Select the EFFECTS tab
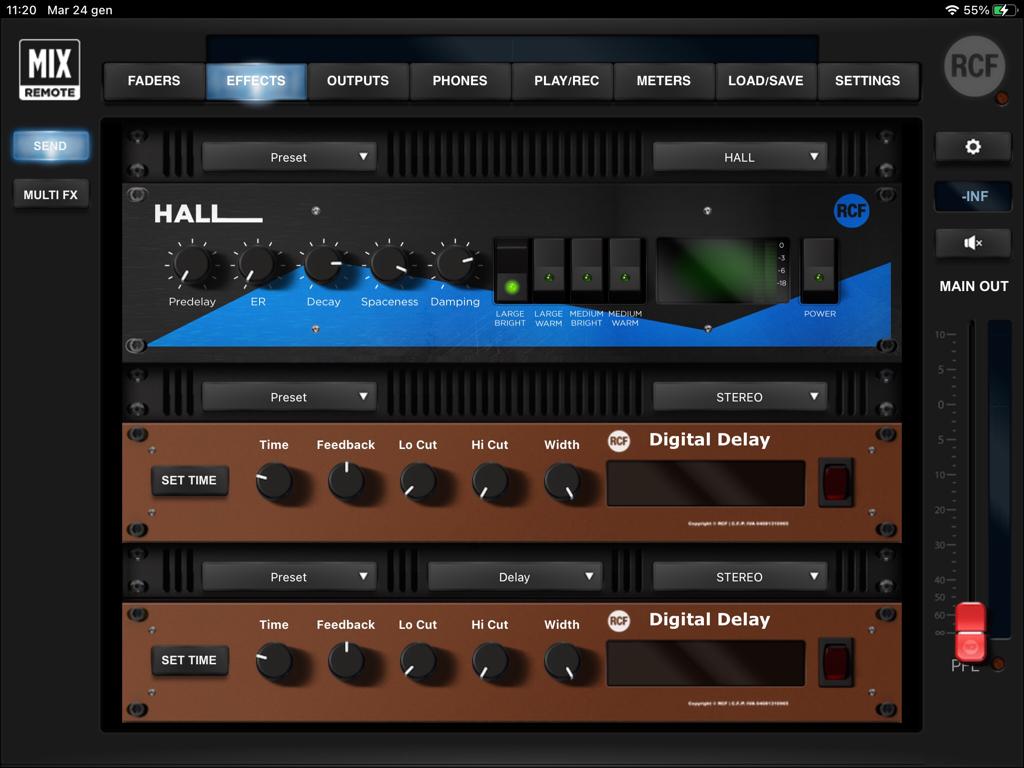1024x768 pixels. [x=256, y=81]
